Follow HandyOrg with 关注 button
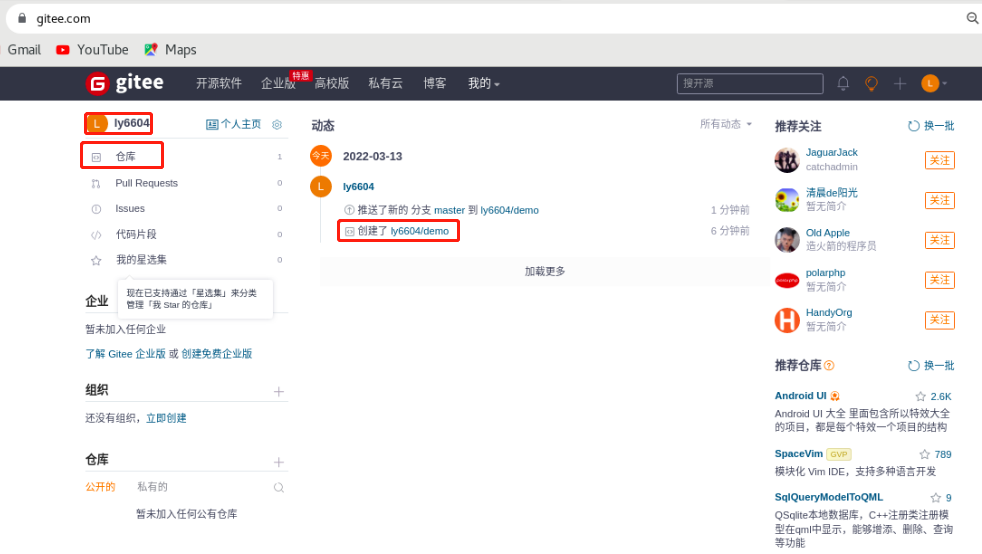982x554 pixels. click(x=939, y=320)
